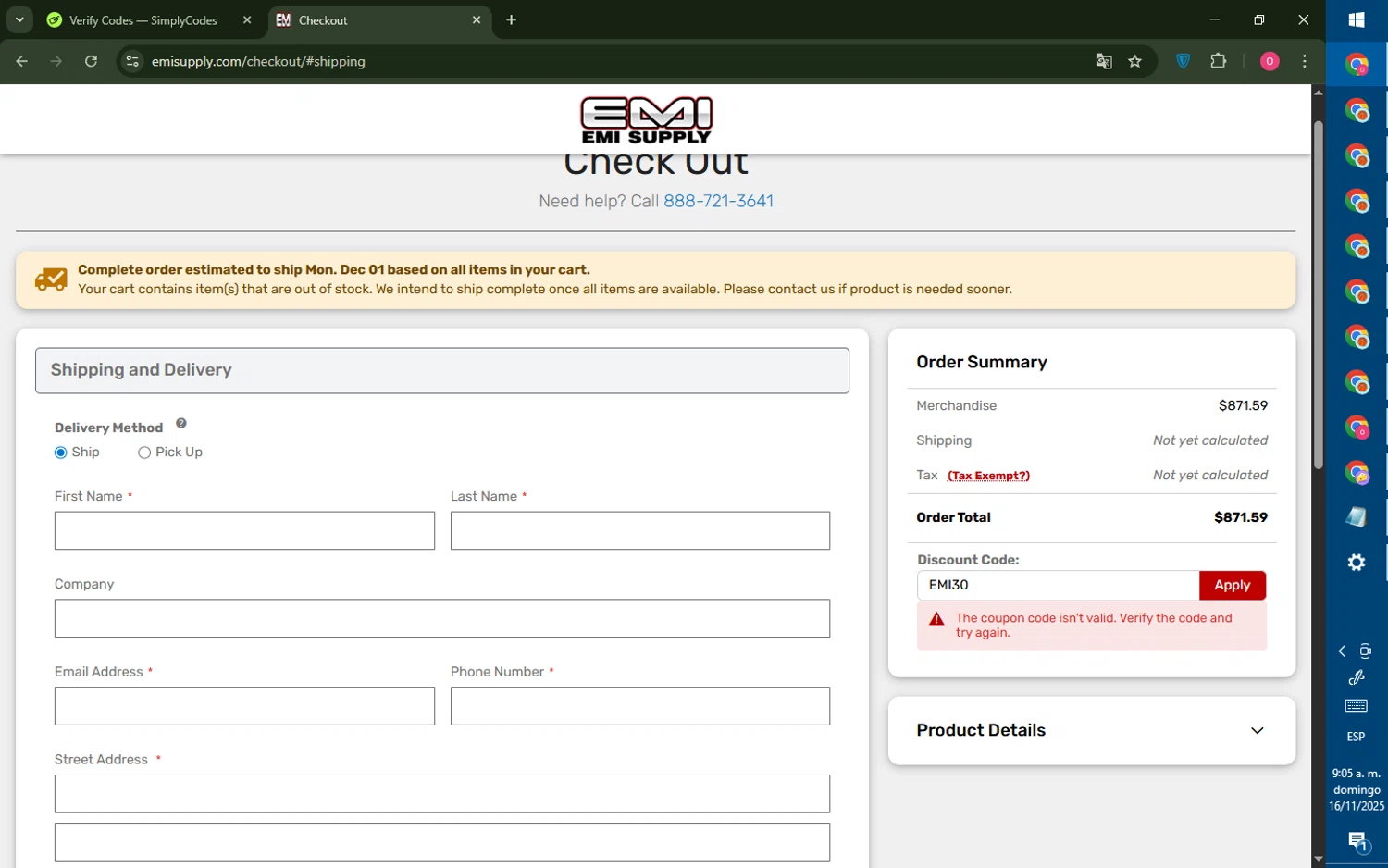This screenshot has height=868, width=1388.
Task: Click the first Street Address field
Action: (442, 794)
